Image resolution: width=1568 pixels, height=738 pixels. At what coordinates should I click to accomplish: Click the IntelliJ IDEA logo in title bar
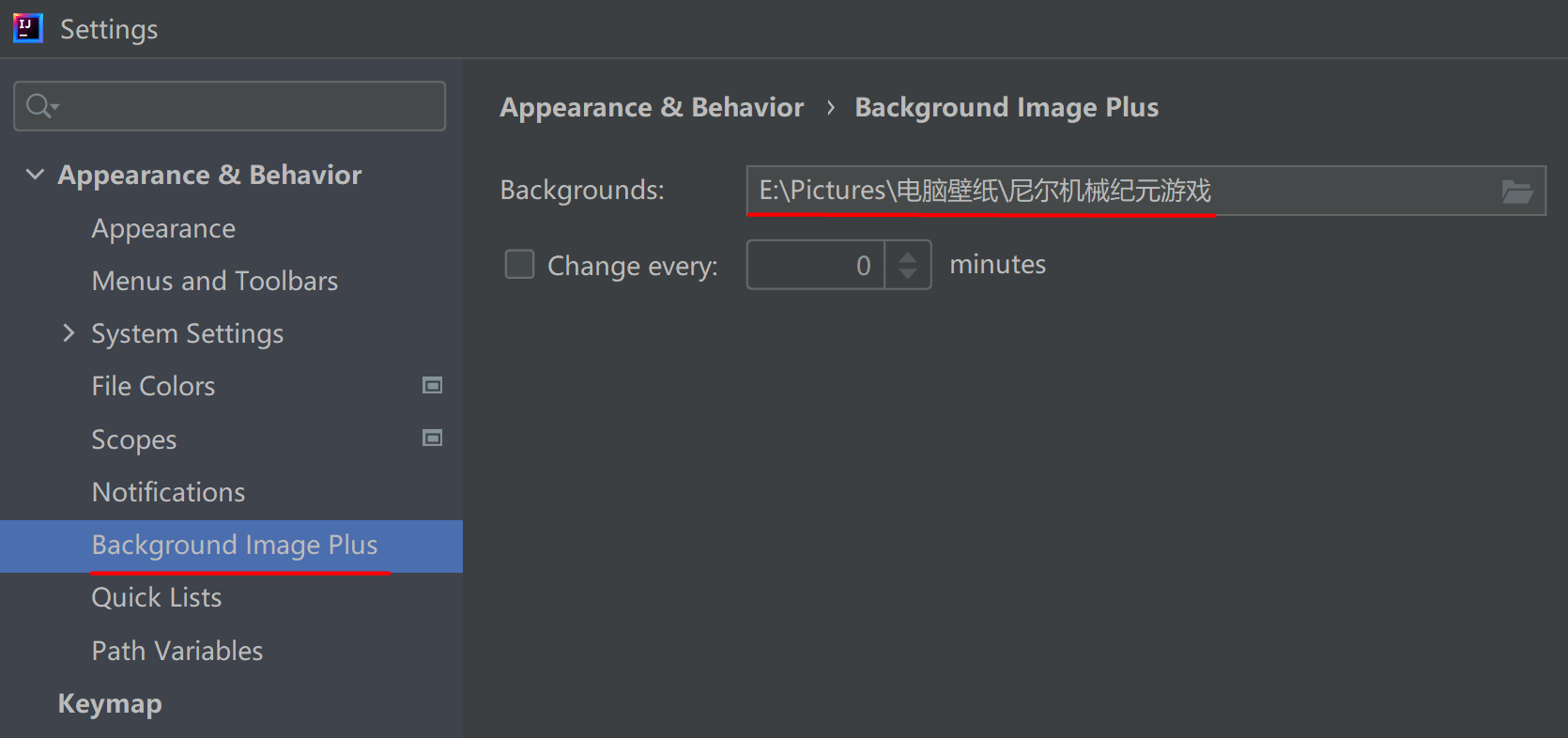pos(27,28)
